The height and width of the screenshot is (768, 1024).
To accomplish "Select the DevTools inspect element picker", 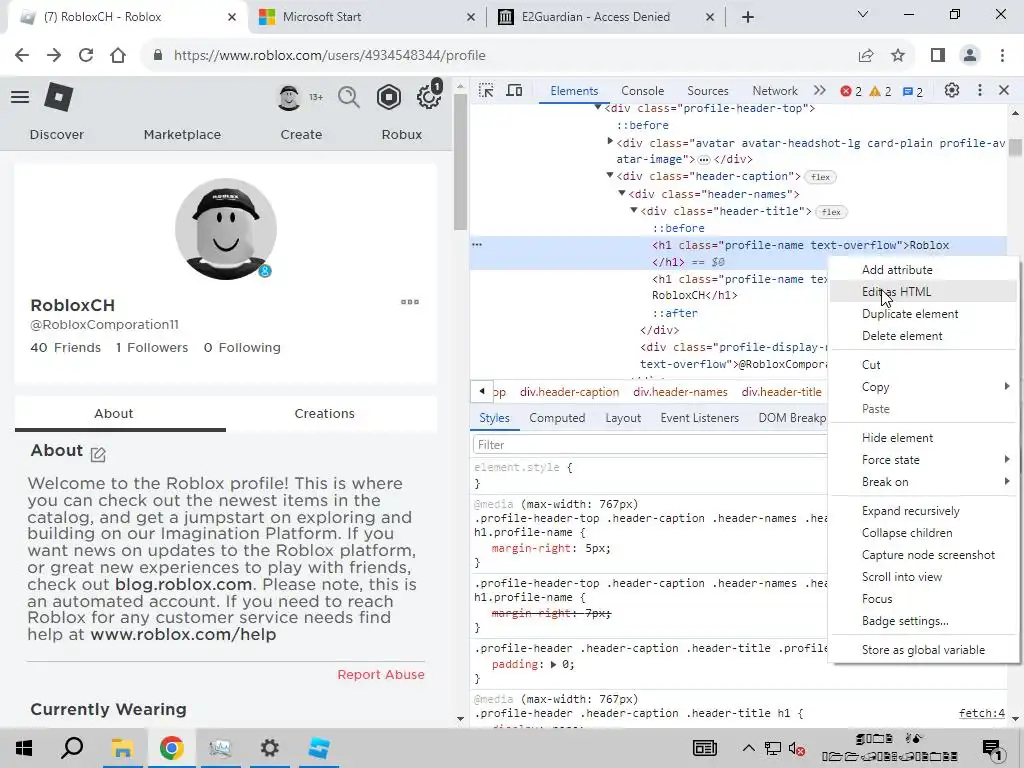I will coord(486,91).
